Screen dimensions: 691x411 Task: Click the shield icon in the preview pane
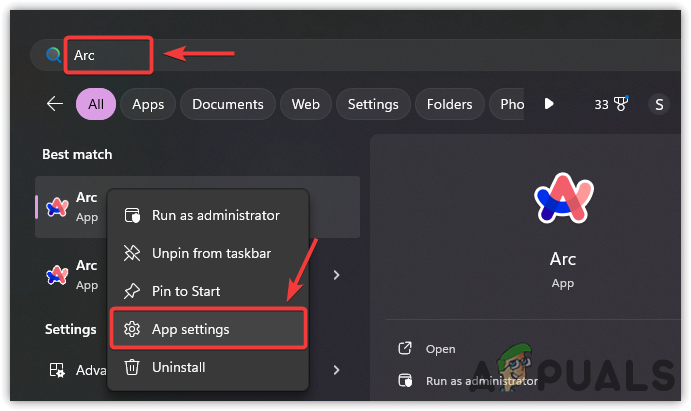[405, 380]
